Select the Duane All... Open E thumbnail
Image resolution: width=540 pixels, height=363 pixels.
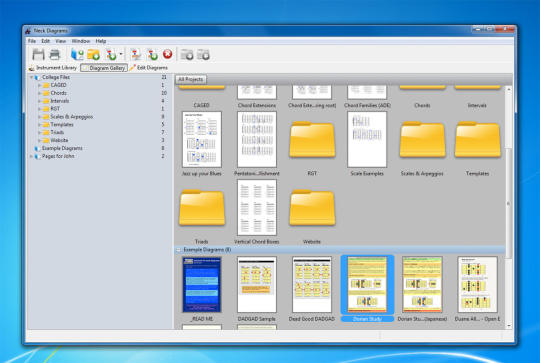tap(477, 284)
